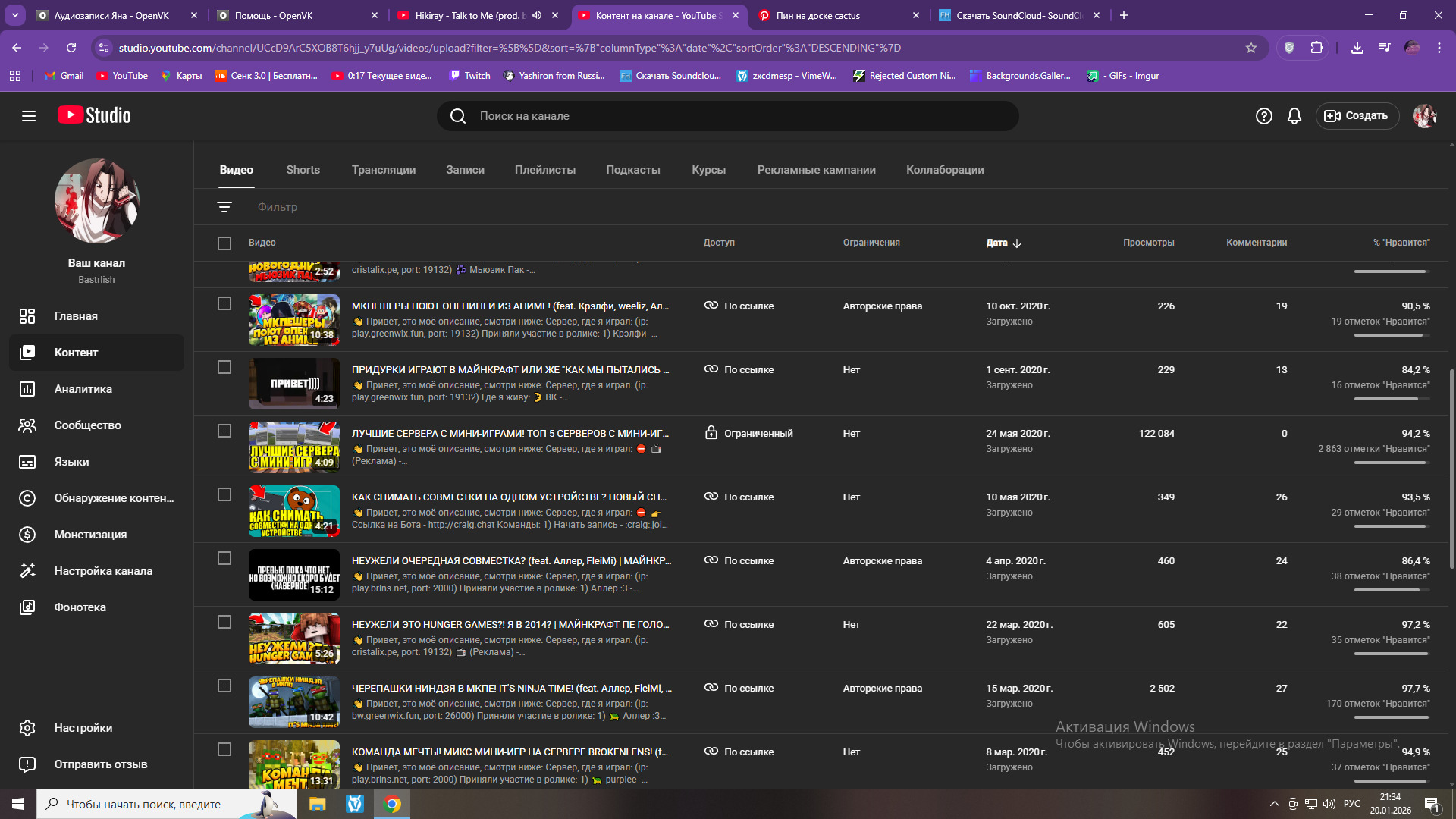Check the box for МКПЕШЕРЫ ПОЮТ ОПЕНИНГИ video
1456x819 pixels.
224,303
